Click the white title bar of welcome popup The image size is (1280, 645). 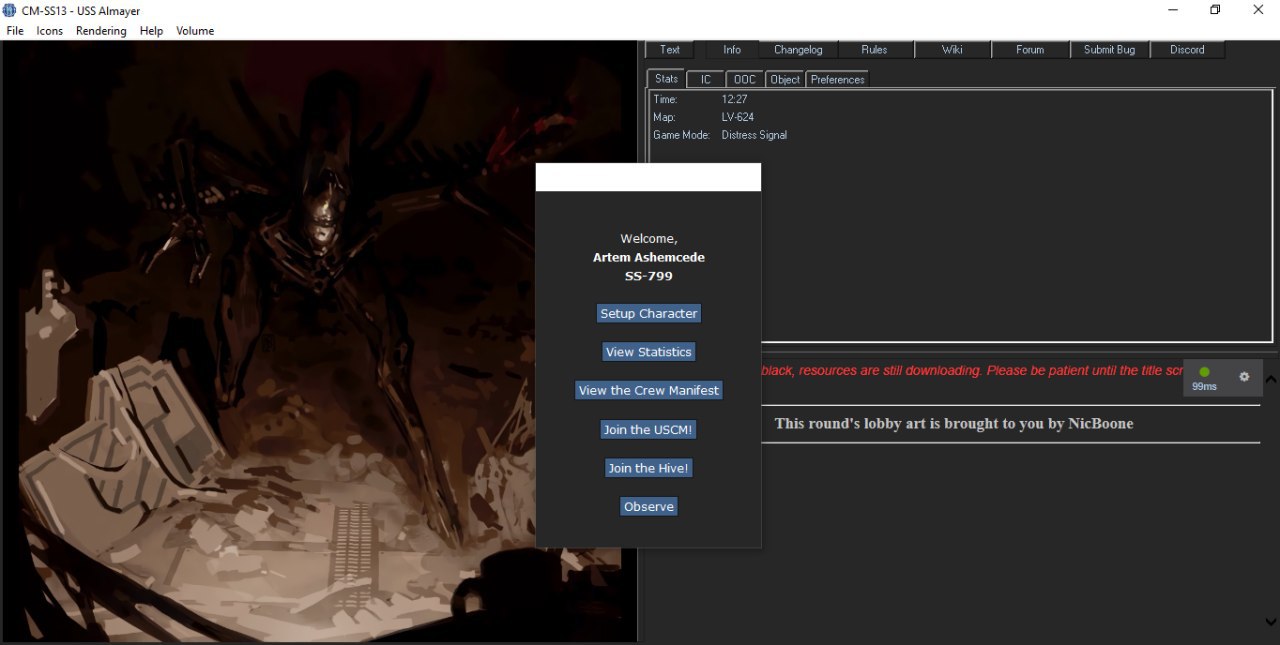click(648, 177)
